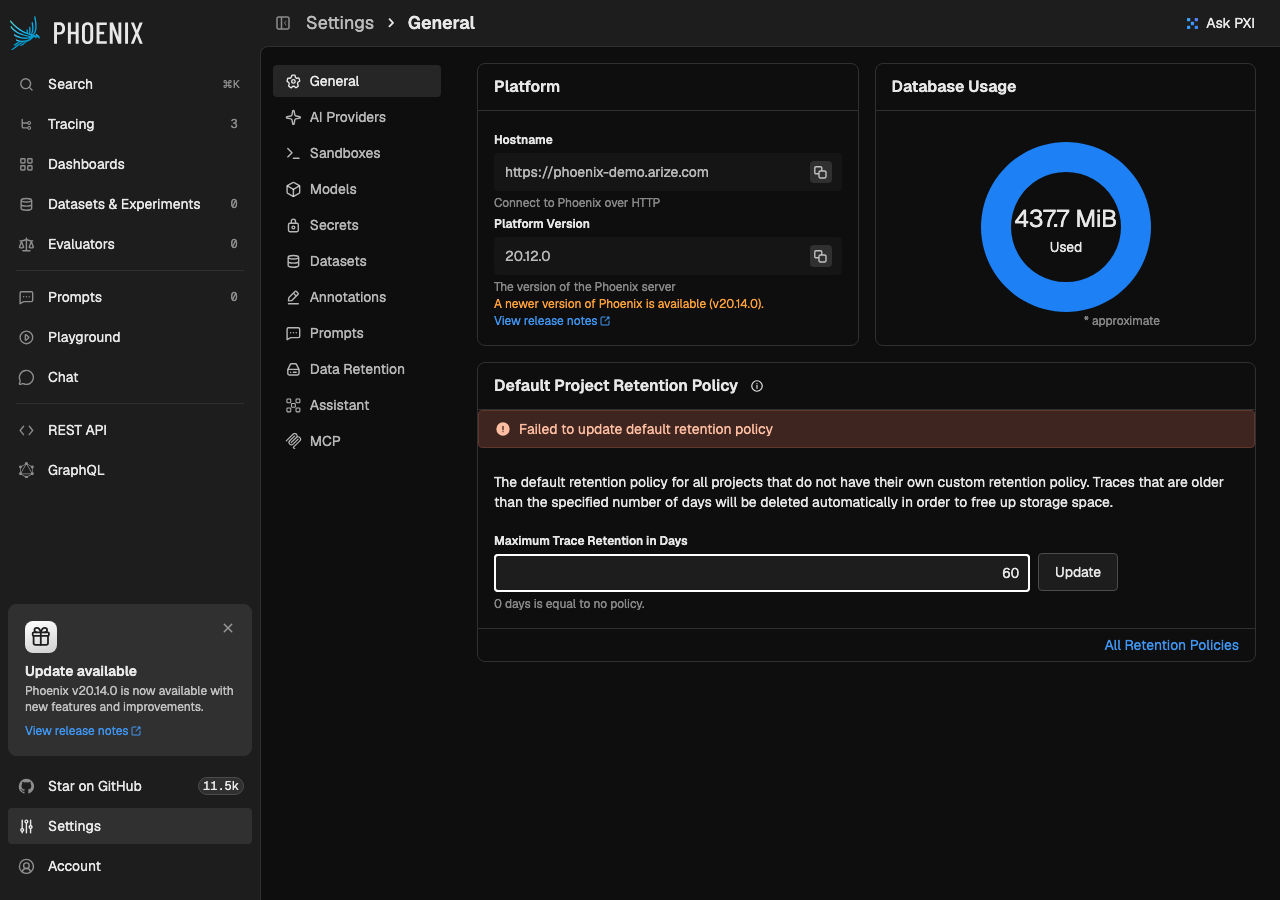Click the Secrets lock icon
The image size is (1280, 900).
[293, 225]
